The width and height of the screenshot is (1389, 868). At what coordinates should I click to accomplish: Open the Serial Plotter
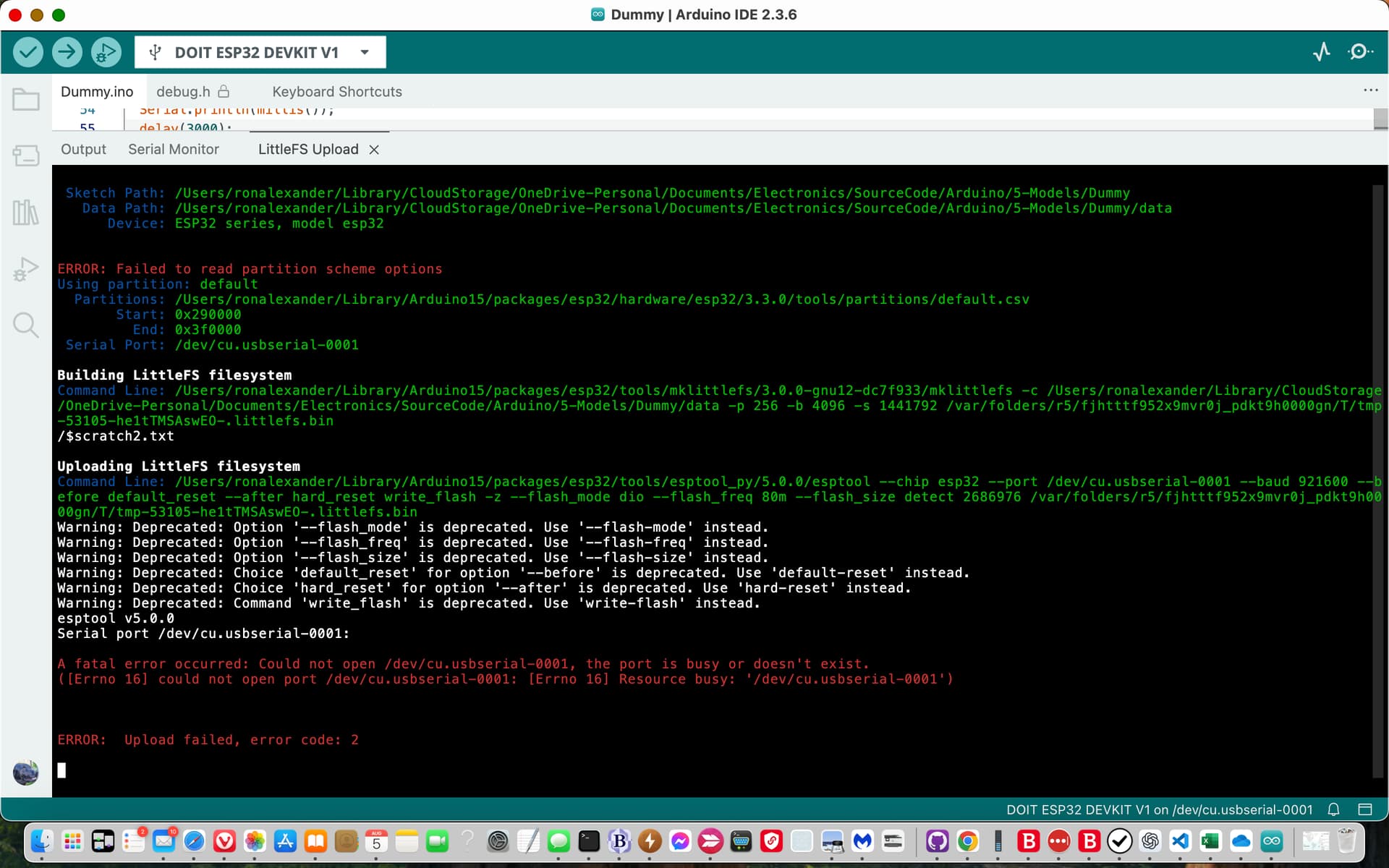point(1322,51)
